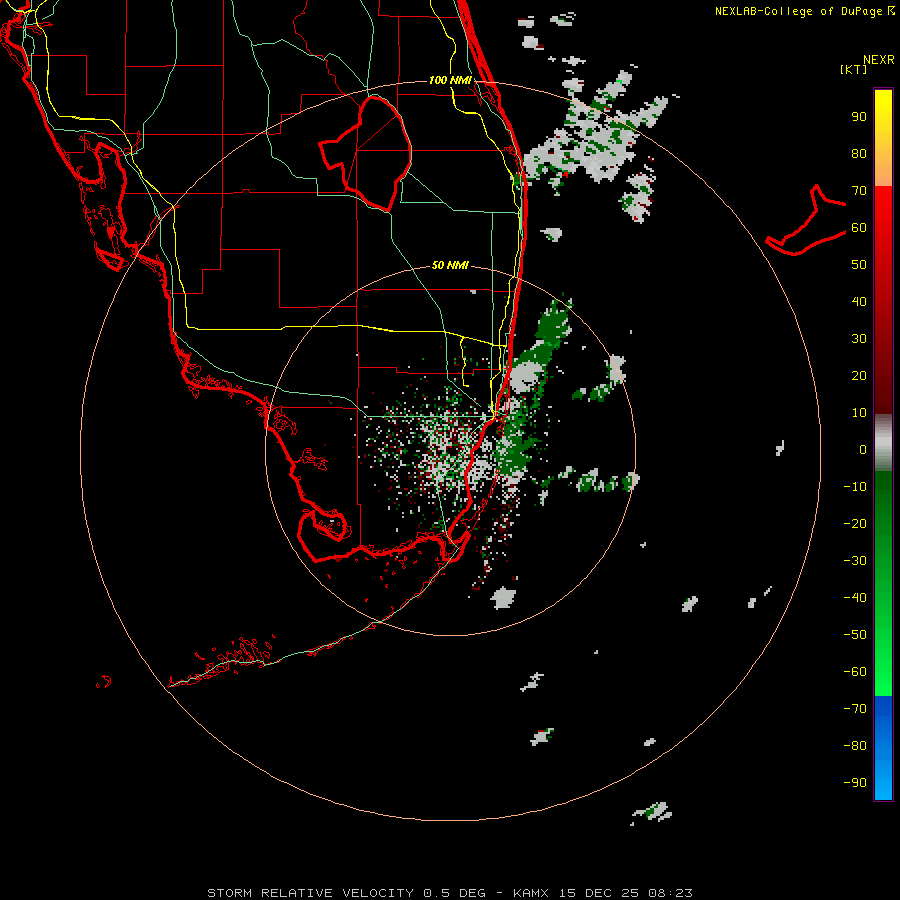Click the Bahamas island outline east of Florida
This screenshot has width=900, height=900.
[x=806, y=221]
